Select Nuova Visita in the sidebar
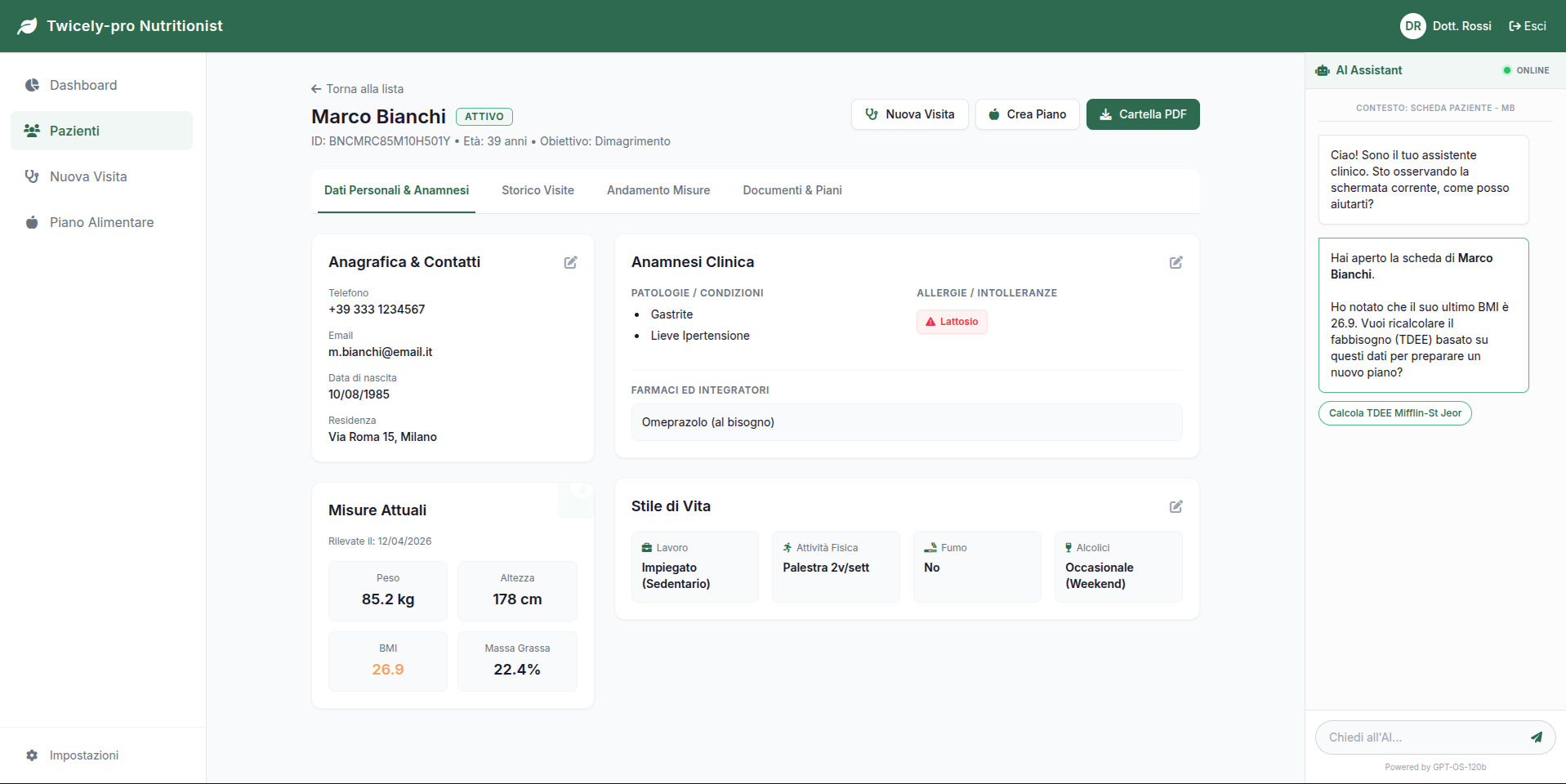This screenshot has width=1566, height=784. coord(88,176)
